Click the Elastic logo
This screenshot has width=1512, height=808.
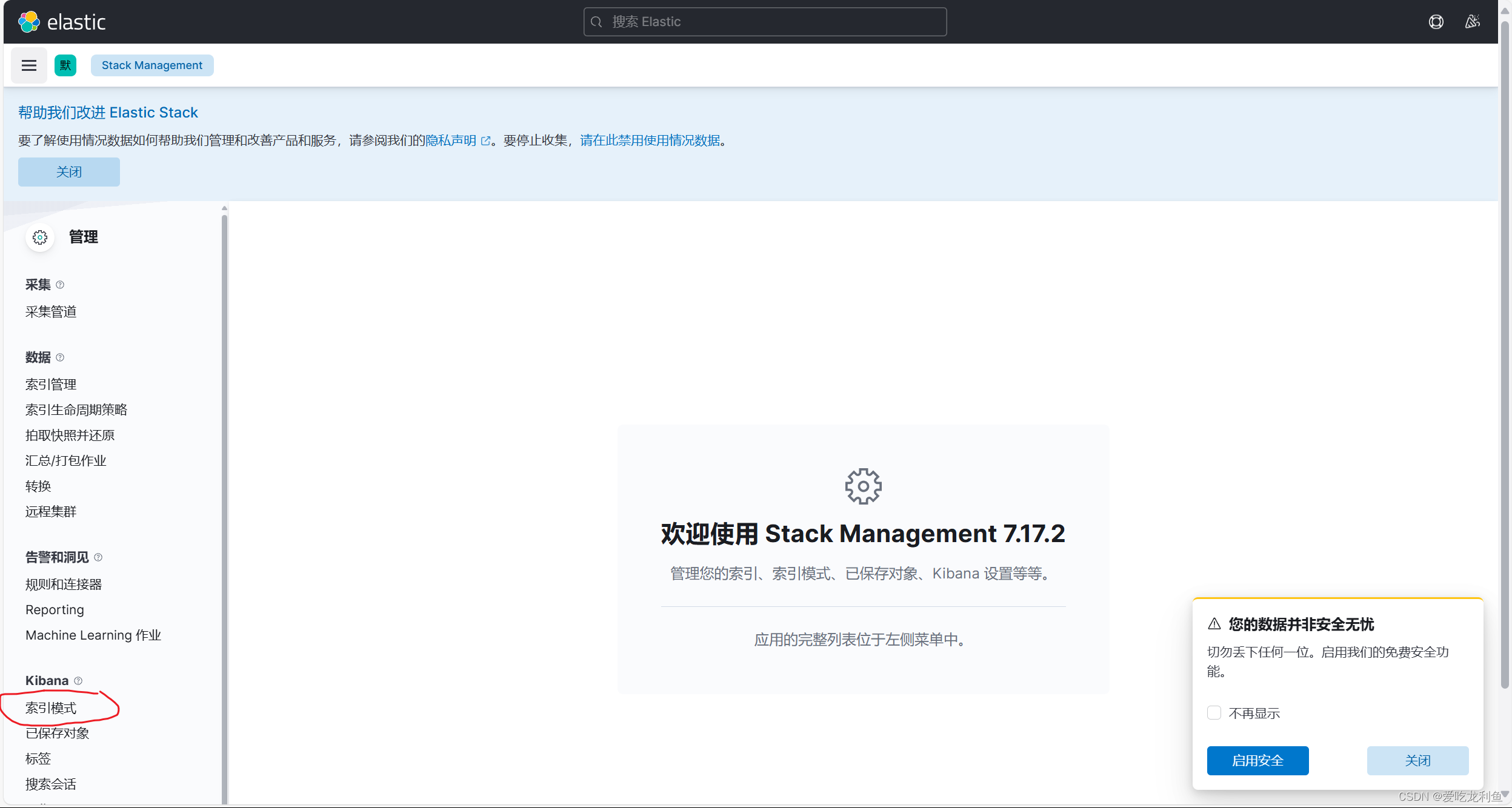[x=62, y=22]
